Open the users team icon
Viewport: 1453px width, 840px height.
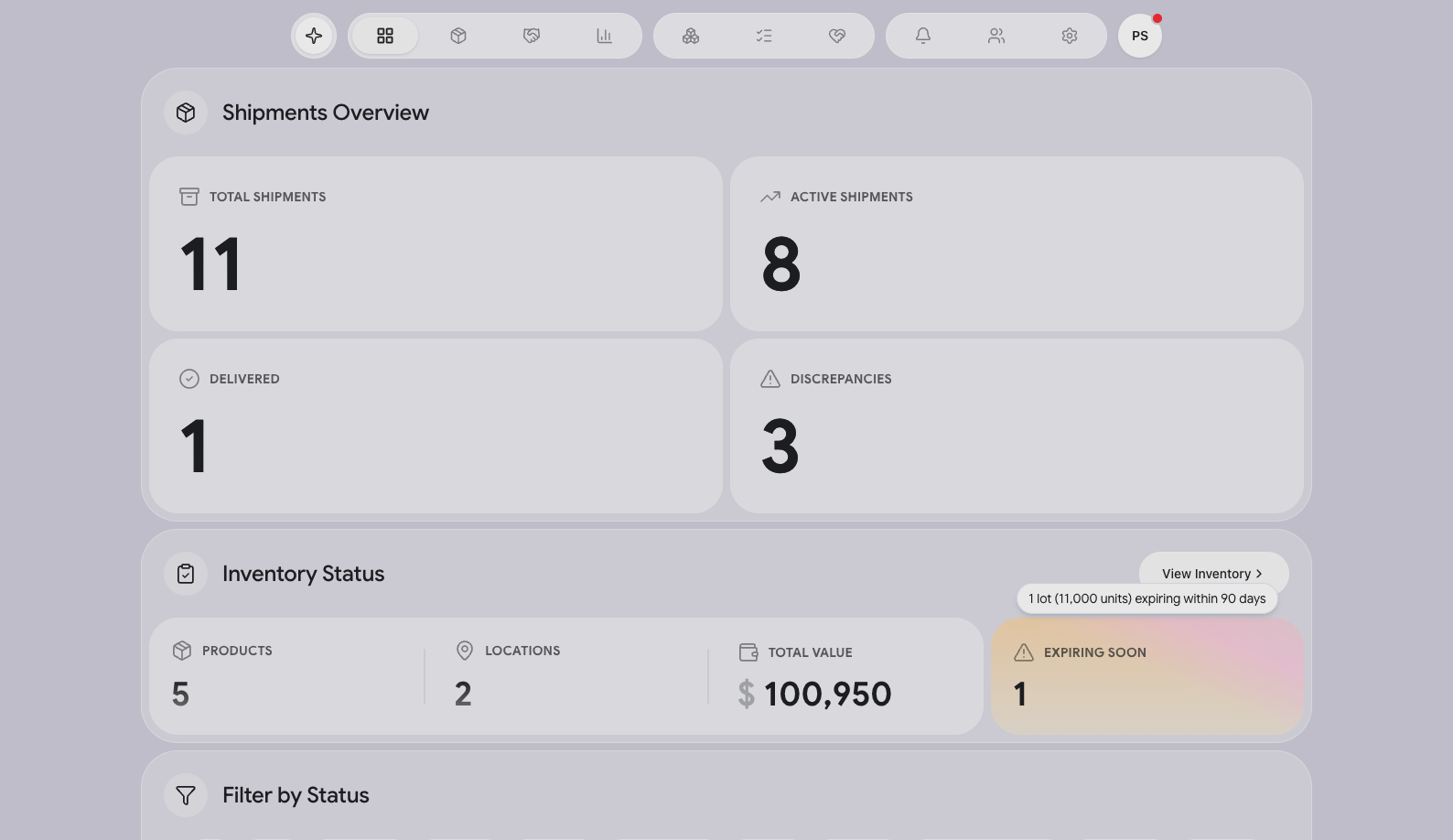tap(996, 36)
